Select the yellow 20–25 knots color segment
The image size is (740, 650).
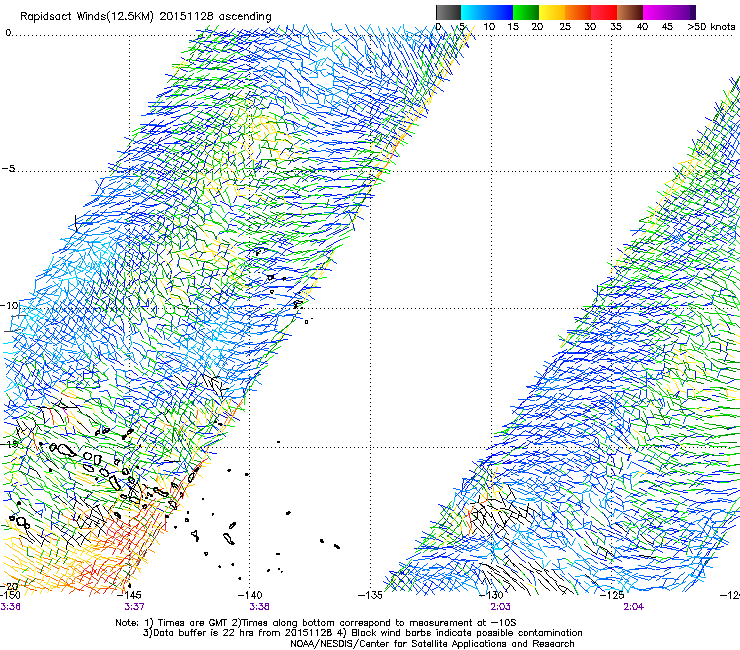[552, 12]
